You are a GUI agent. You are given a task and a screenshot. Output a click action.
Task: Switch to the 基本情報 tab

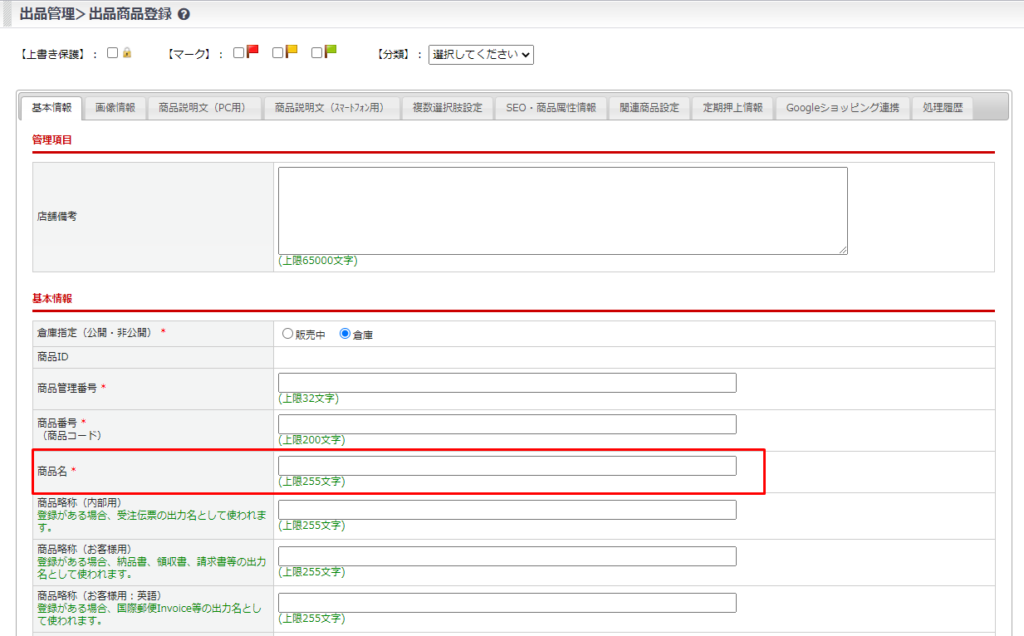52,108
